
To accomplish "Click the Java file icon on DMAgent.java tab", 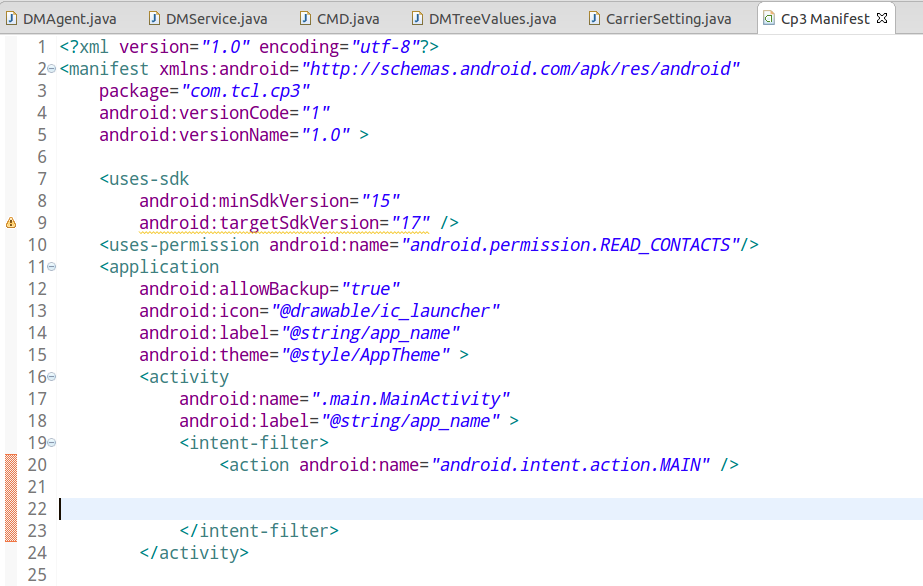I will point(11,19).
